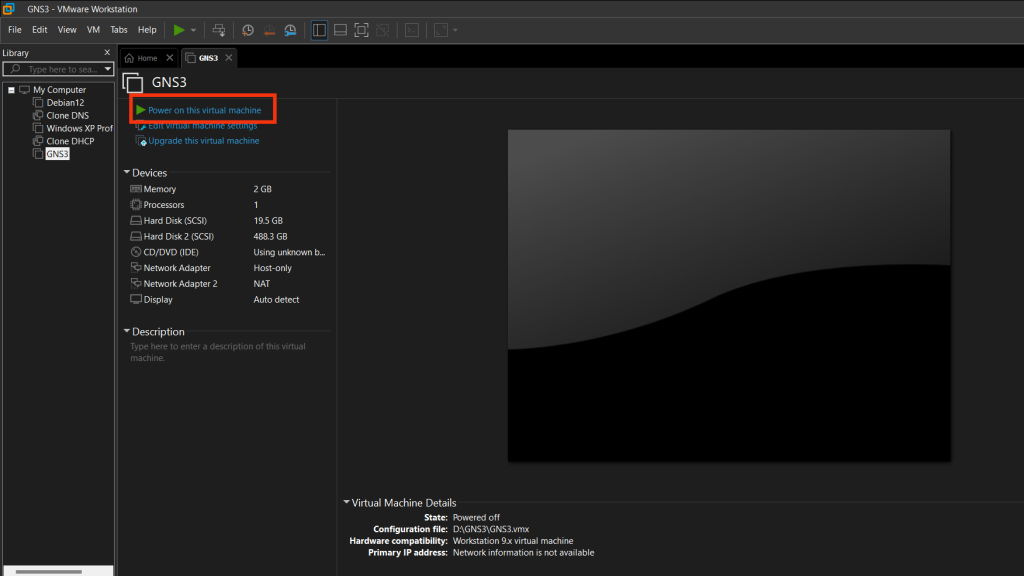1024x576 pixels.
Task: Toggle the show library sidebar icon
Action: coord(319,30)
